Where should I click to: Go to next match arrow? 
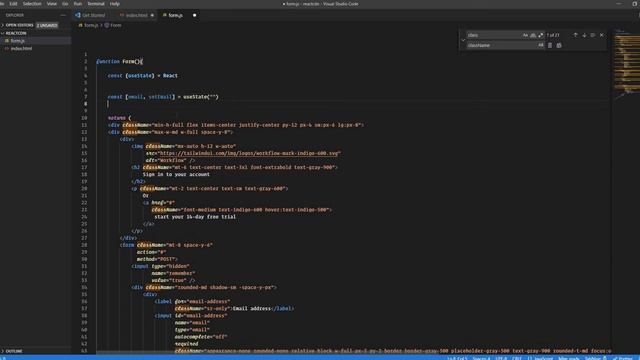584,35
